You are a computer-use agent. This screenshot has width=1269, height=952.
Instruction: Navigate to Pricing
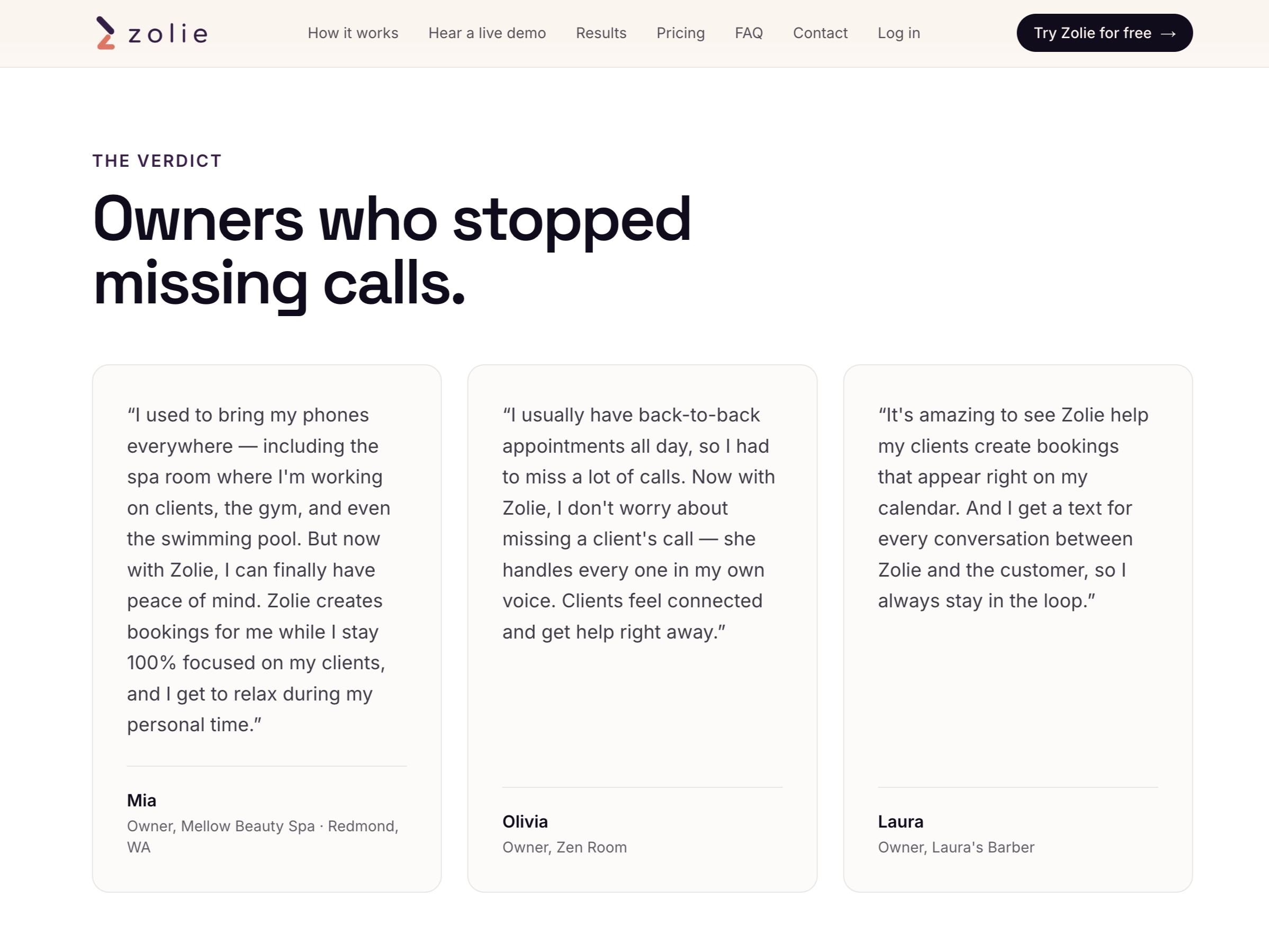680,33
